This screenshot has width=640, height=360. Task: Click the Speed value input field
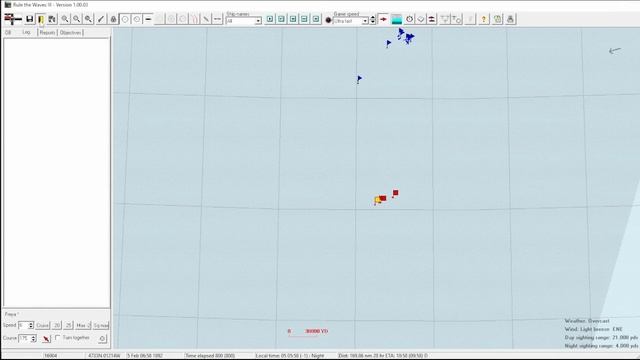pos(23,325)
